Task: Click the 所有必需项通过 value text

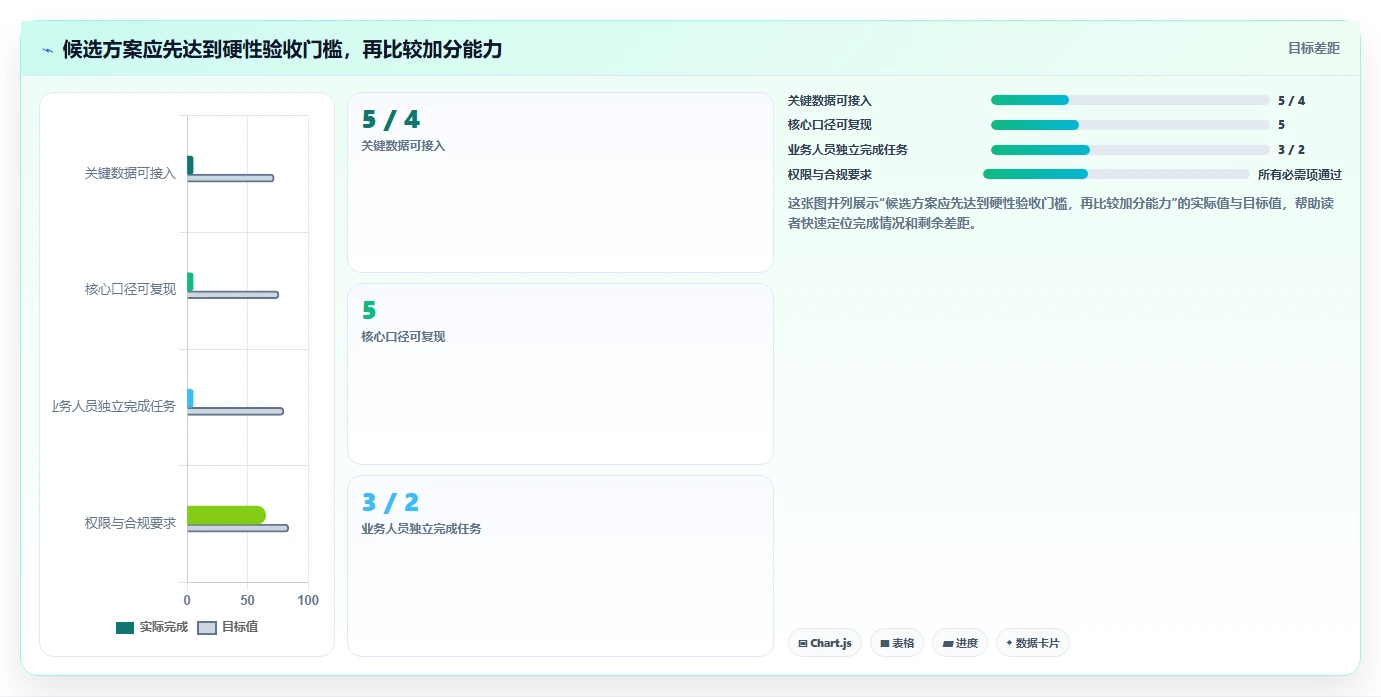Action: [1300, 174]
